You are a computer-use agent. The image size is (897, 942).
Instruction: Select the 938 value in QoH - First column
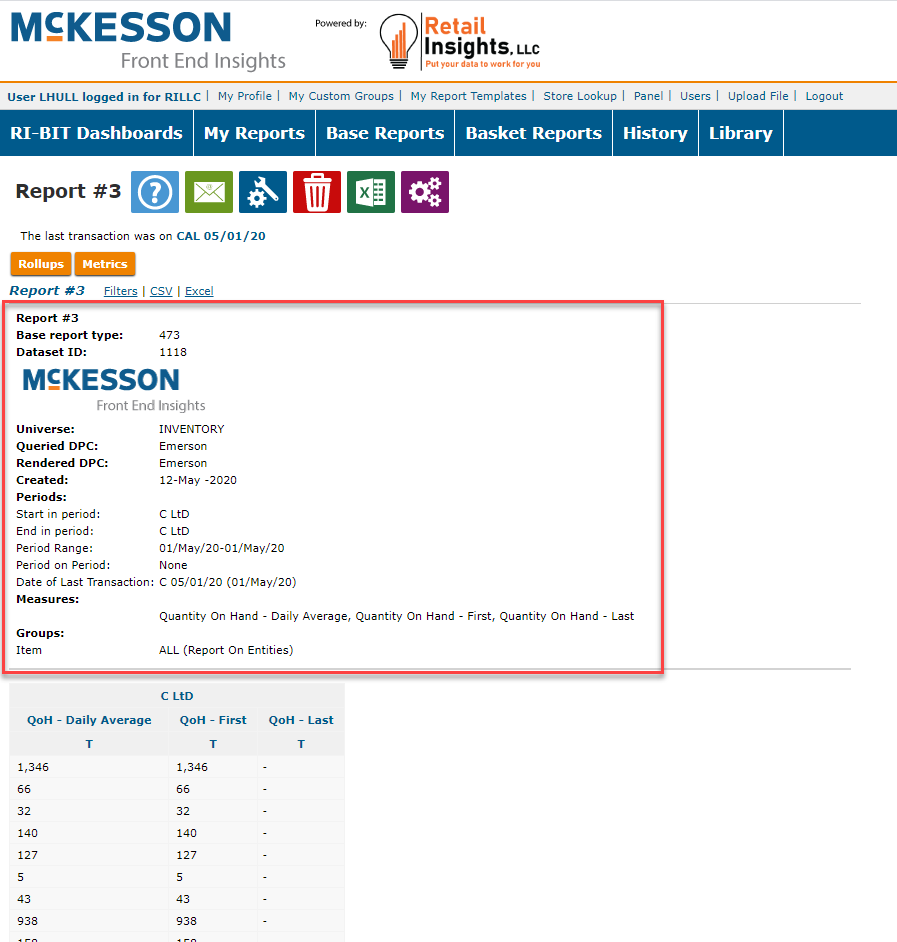(x=186, y=921)
